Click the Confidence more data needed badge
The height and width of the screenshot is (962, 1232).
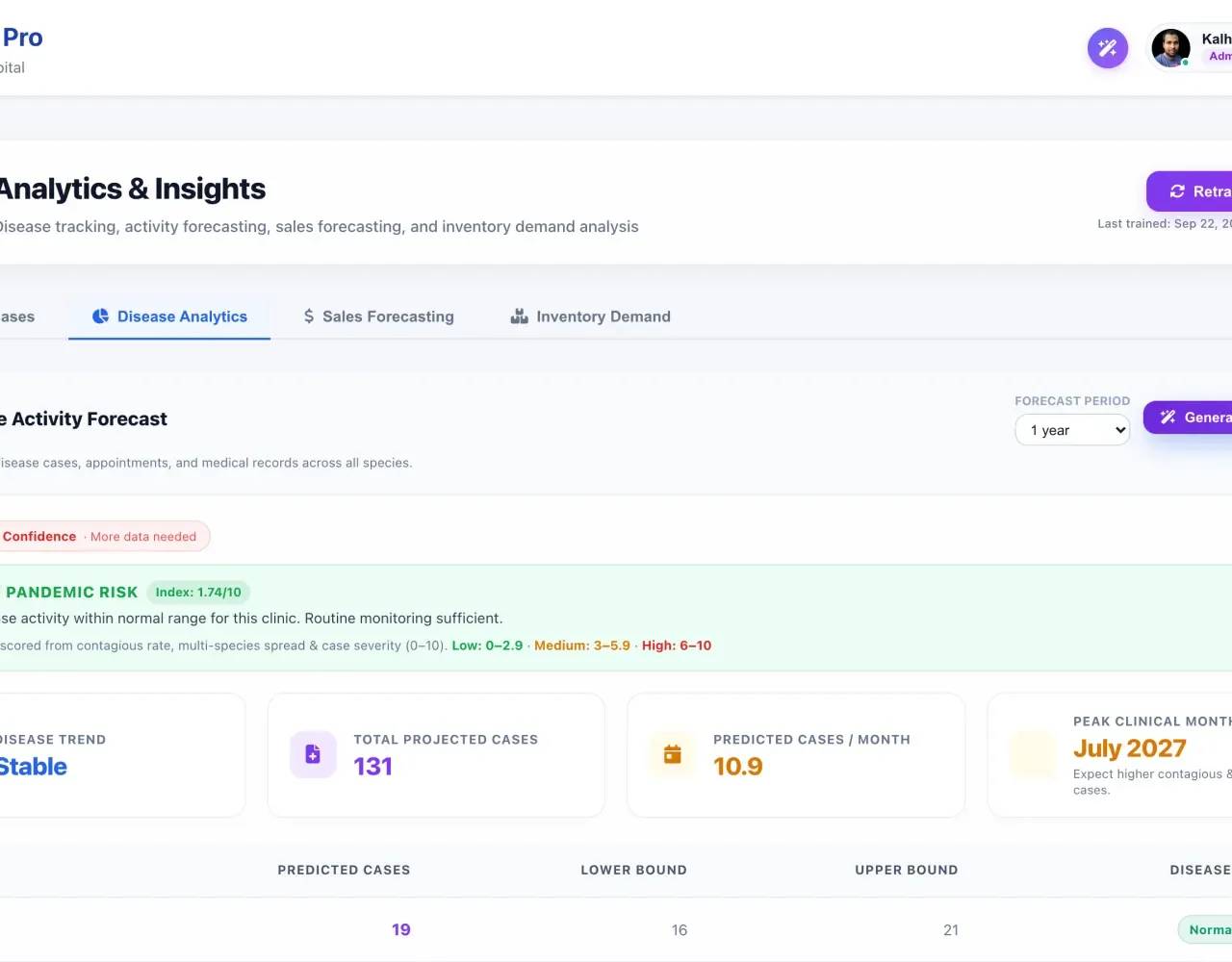click(104, 537)
